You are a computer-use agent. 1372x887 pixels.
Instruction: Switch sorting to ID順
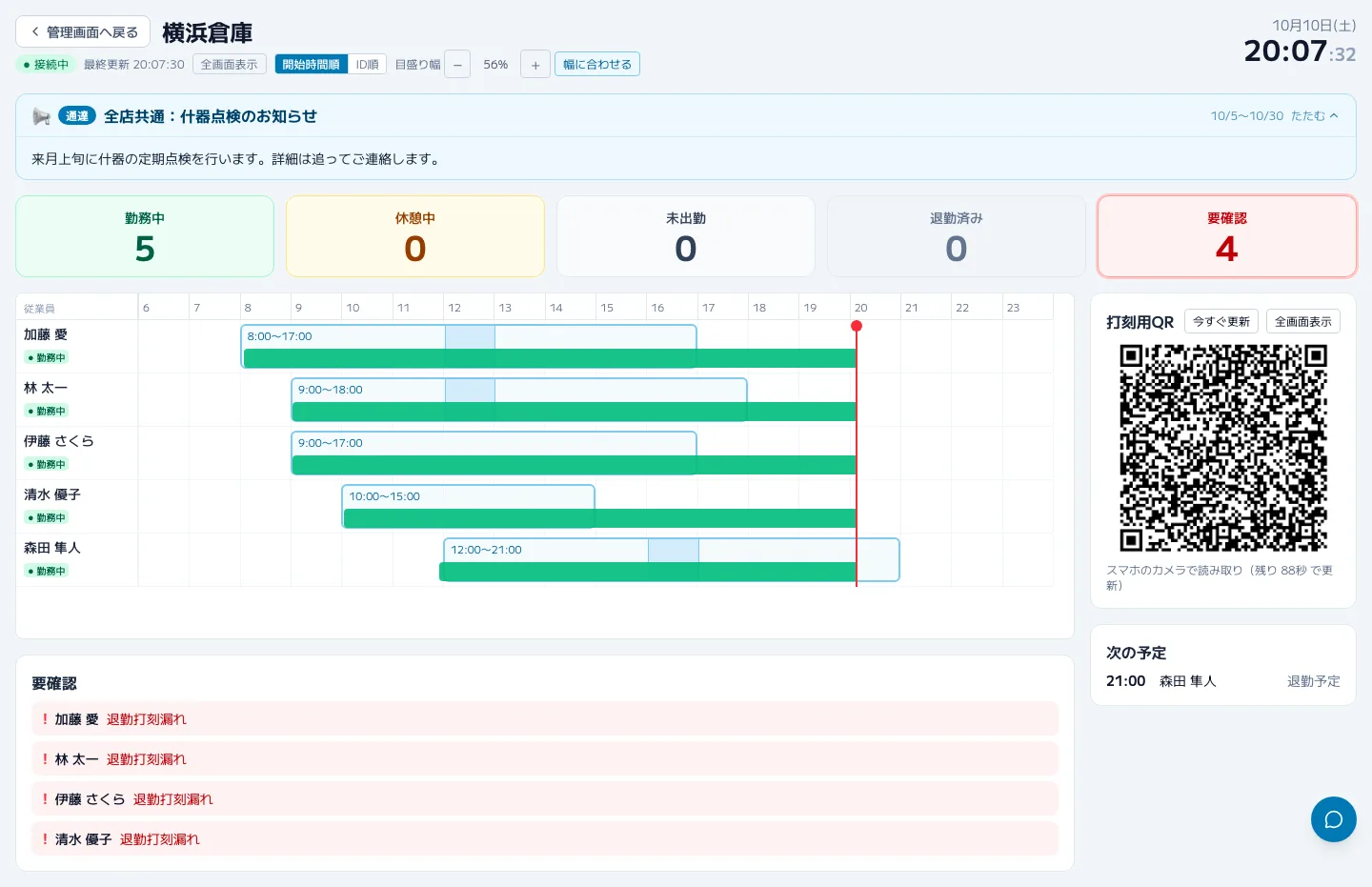(367, 65)
